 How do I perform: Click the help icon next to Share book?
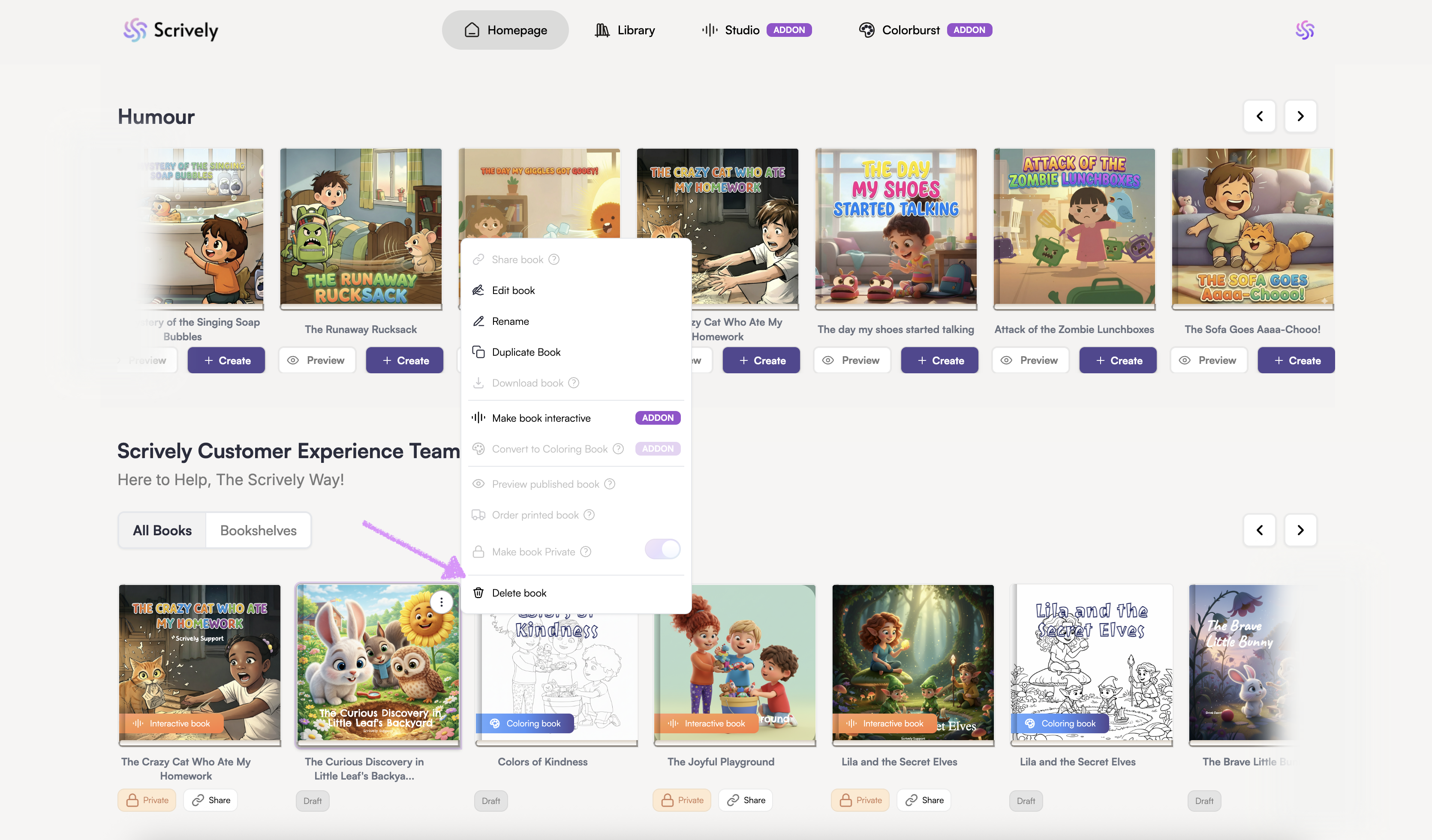[554, 260]
